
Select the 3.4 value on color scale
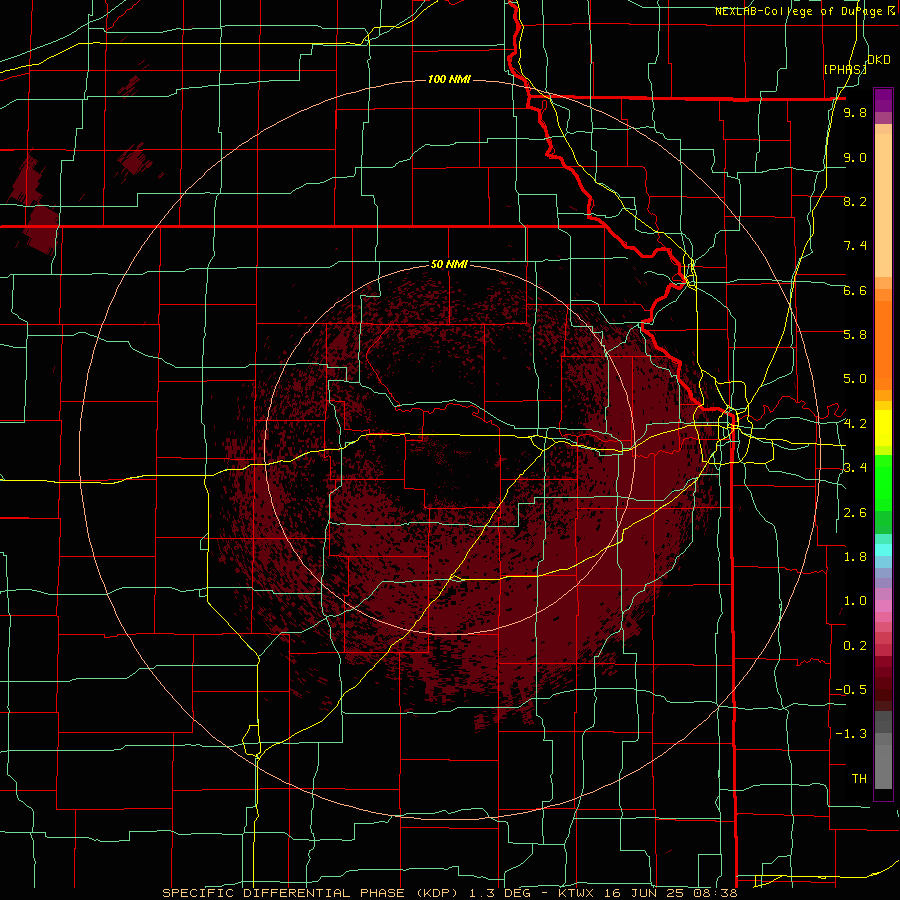coord(855,468)
